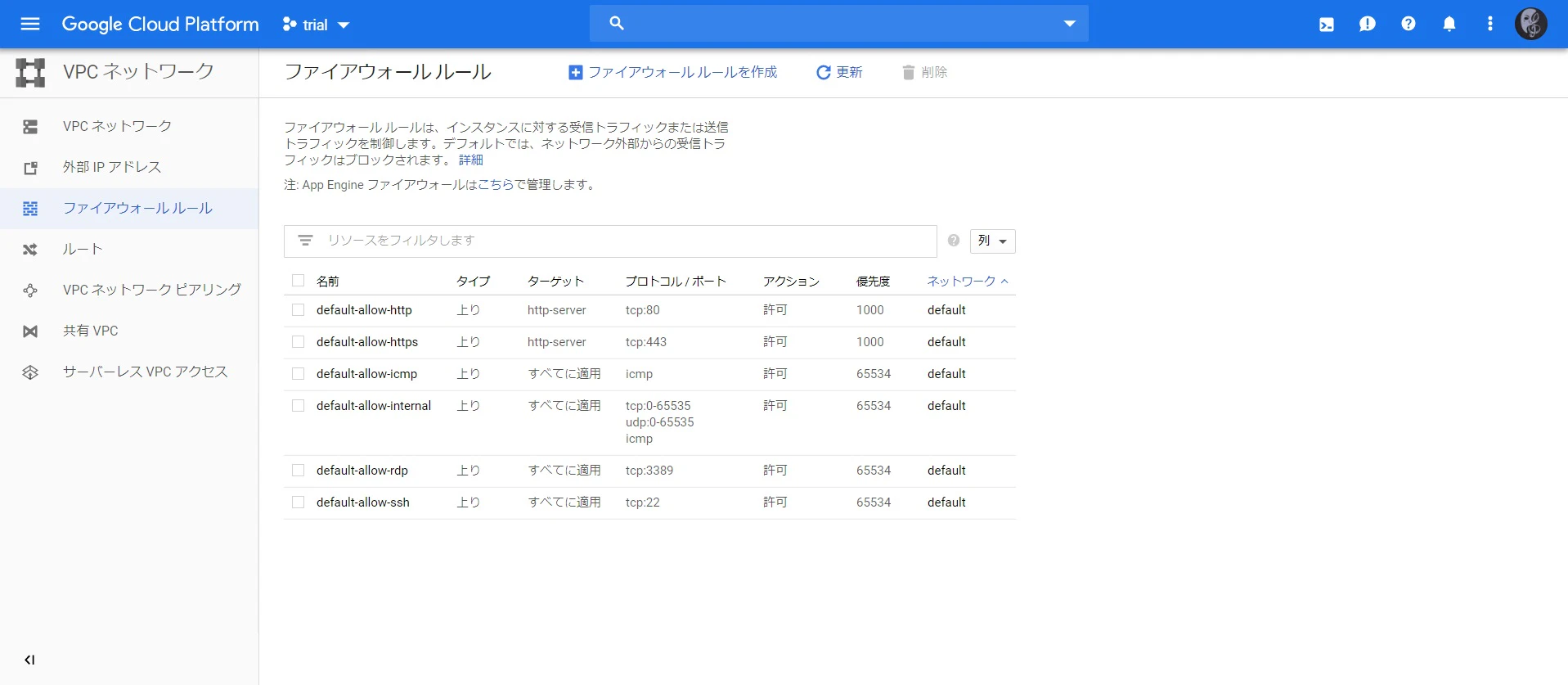1568x685 pixels.
Task: Click the tcp:22 protocol cell
Action: click(x=643, y=502)
